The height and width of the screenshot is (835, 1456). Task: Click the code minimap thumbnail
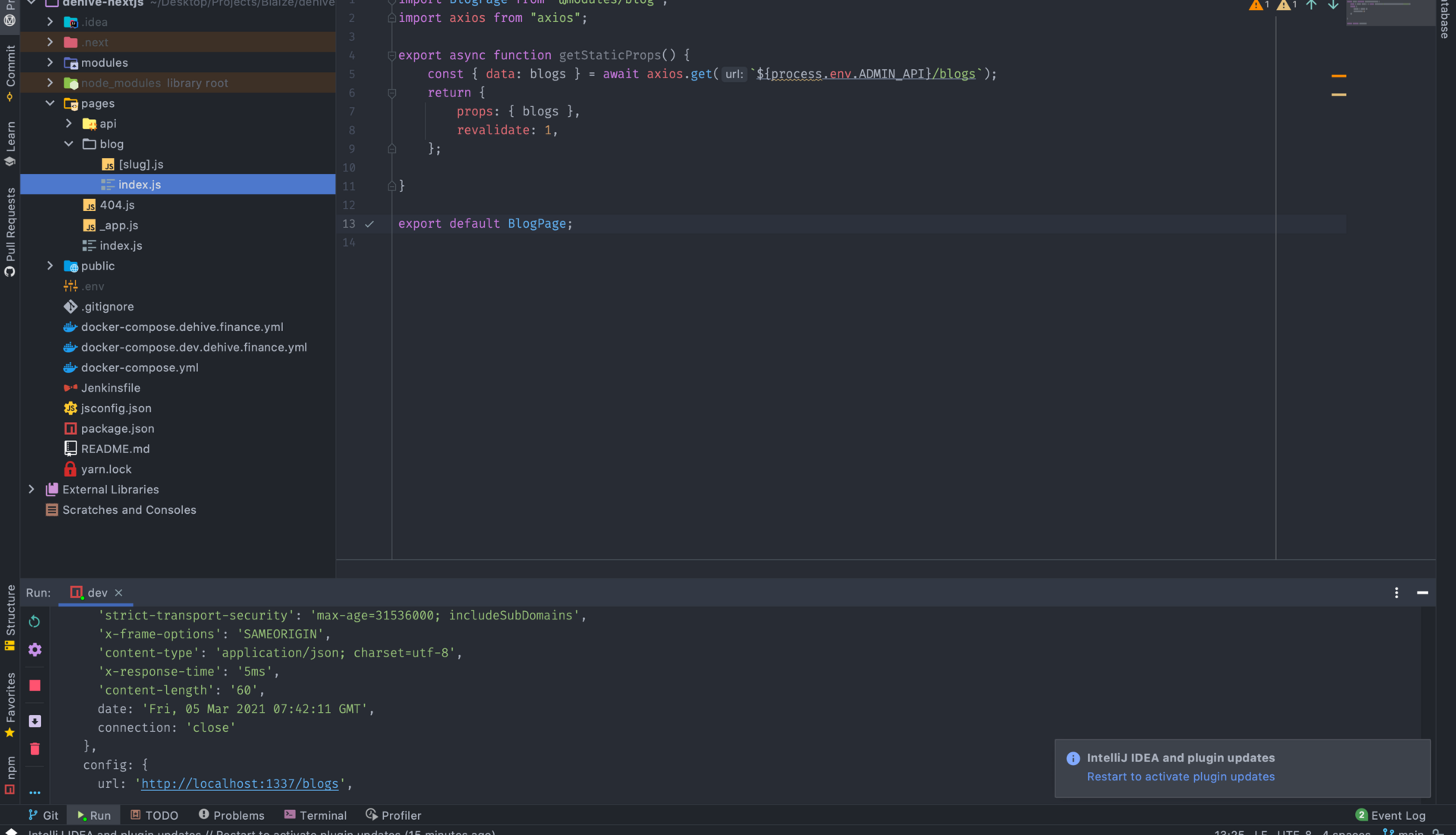pos(1390,13)
